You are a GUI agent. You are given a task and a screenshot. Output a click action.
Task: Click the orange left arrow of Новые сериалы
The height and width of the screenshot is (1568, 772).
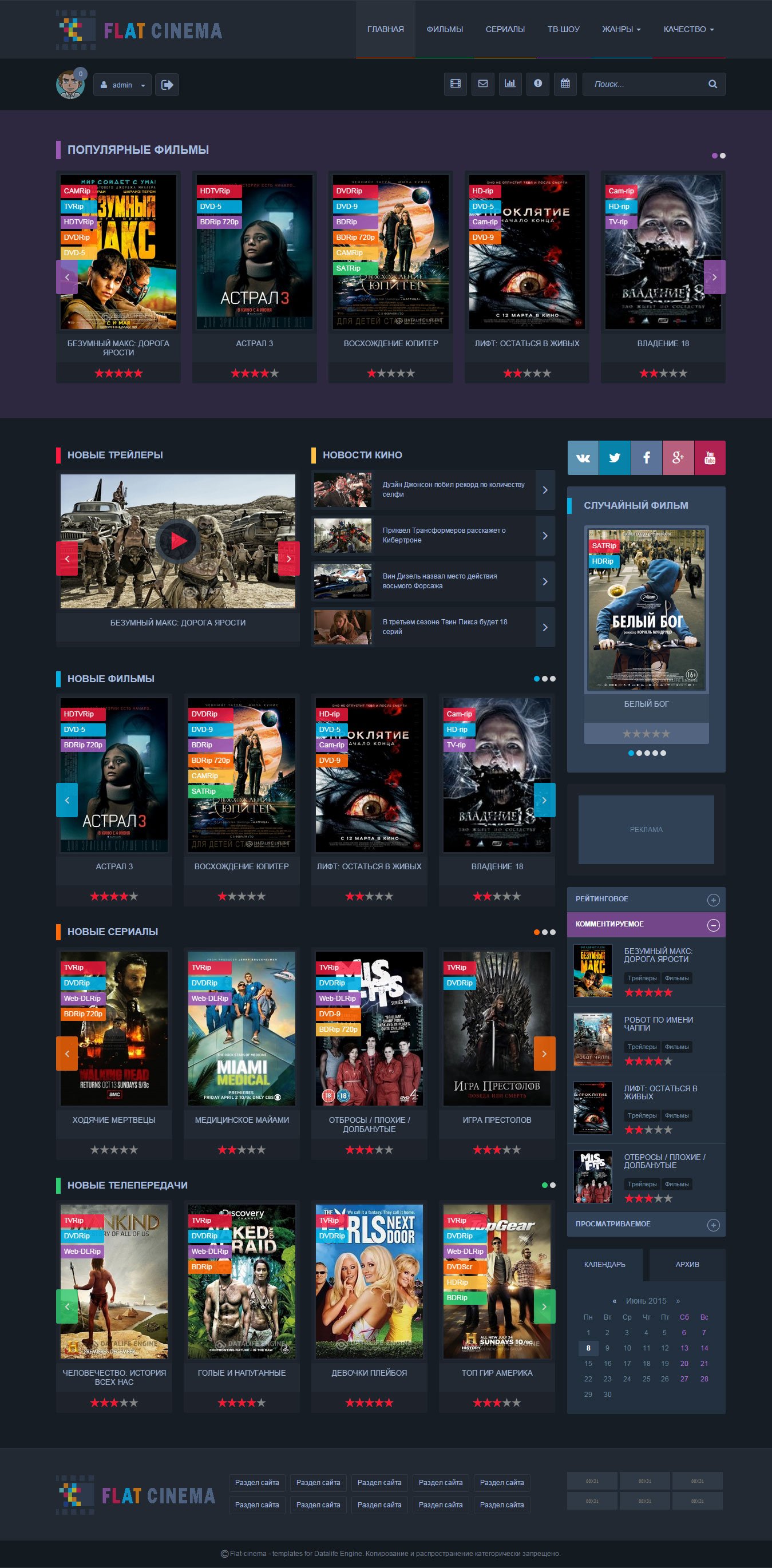(x=67, y=1053)
